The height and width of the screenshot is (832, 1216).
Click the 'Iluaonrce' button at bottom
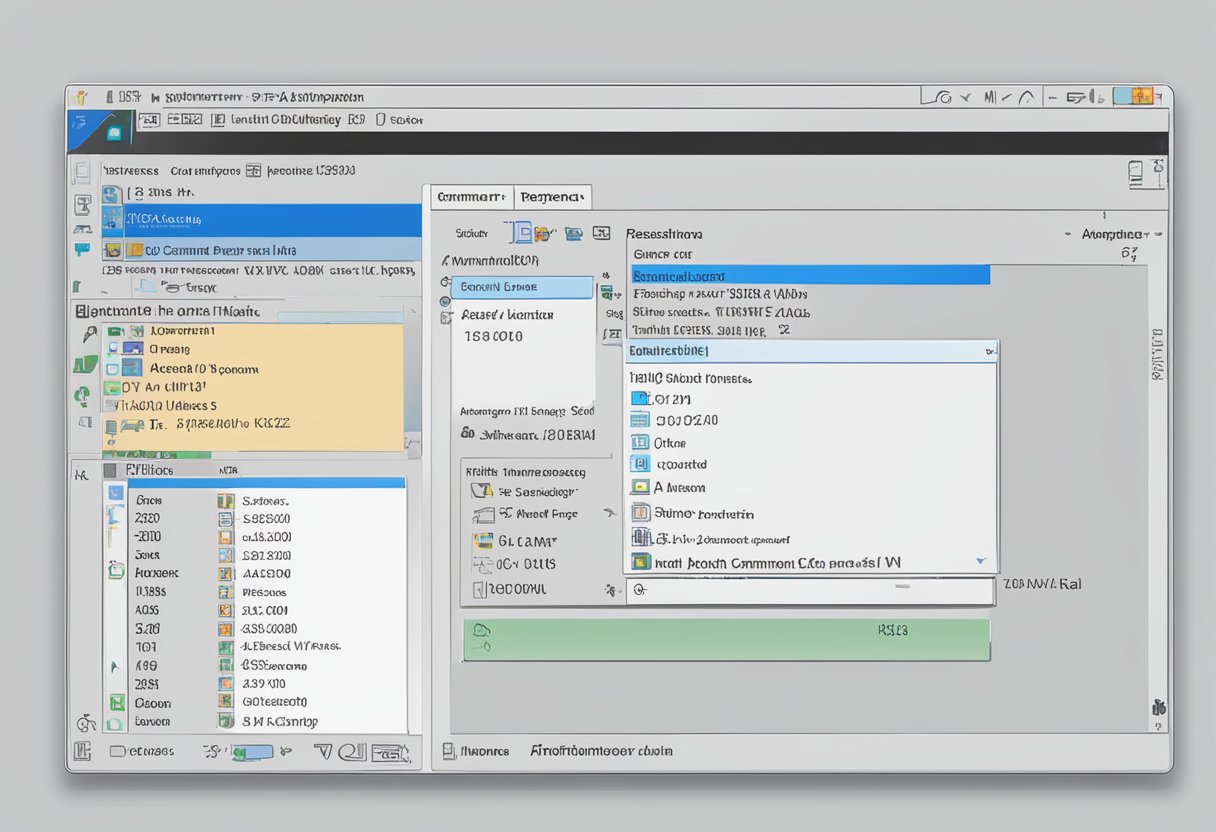484,751
